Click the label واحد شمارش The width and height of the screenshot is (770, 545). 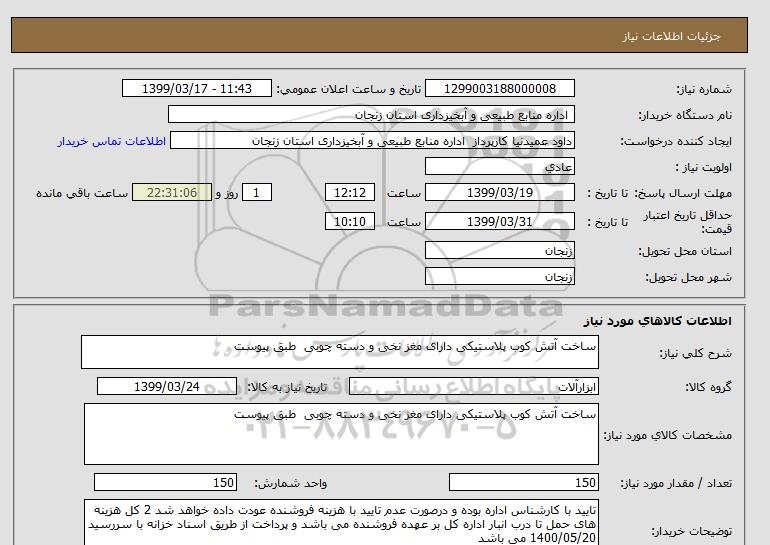click(291, 483)
